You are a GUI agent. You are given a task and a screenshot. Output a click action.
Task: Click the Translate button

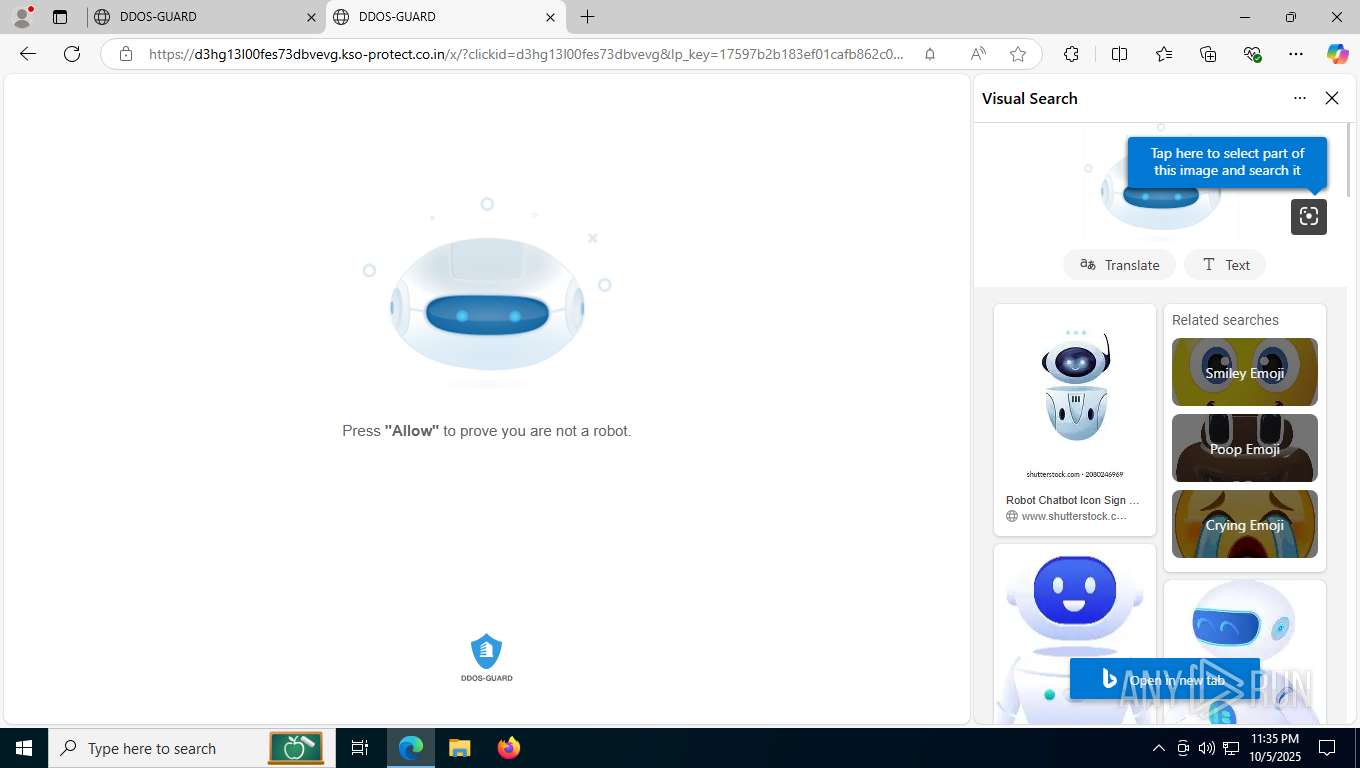coord(1120,265)
